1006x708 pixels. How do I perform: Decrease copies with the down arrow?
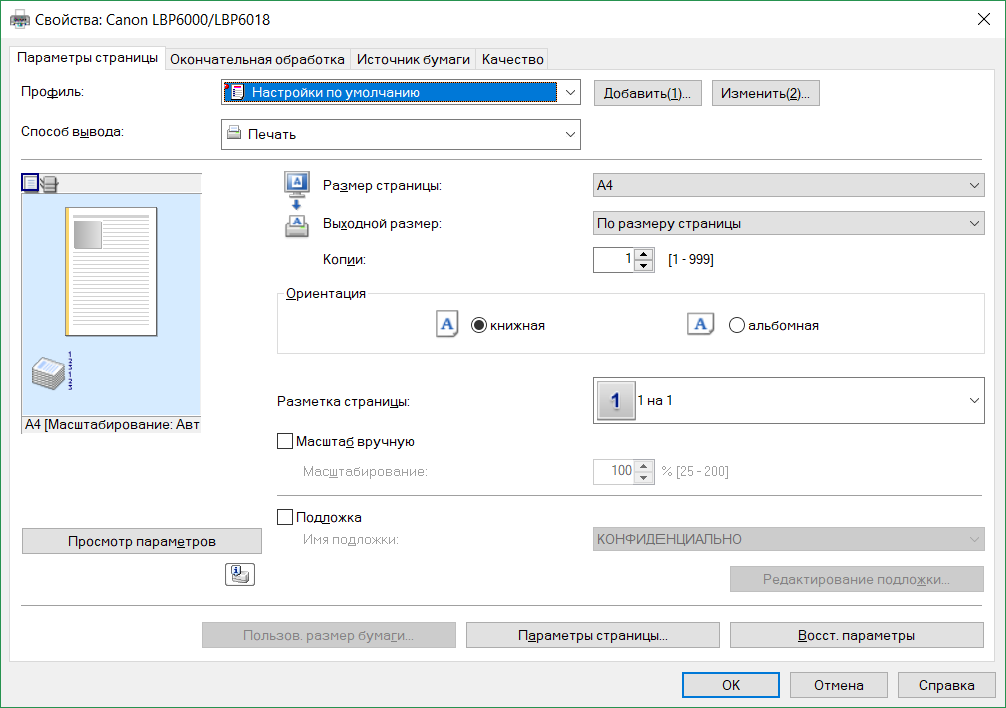[644, 266]
